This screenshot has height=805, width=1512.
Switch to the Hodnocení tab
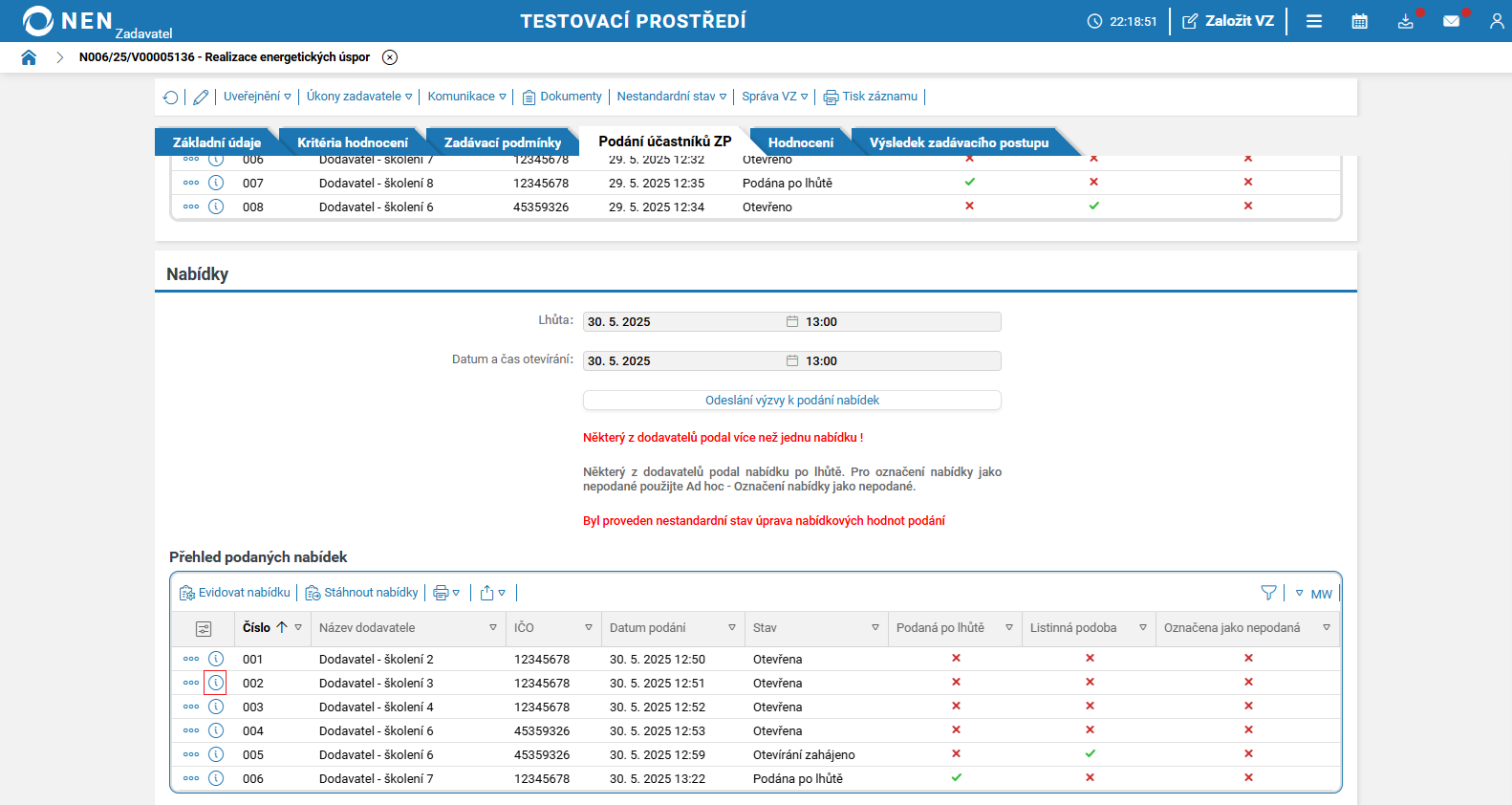tap(800, 142)
